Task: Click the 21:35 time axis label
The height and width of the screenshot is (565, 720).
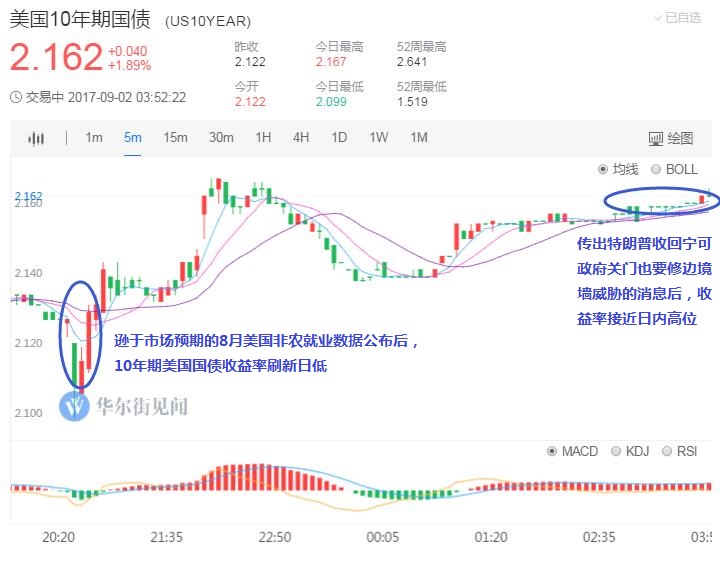Action: pos(166,537)
